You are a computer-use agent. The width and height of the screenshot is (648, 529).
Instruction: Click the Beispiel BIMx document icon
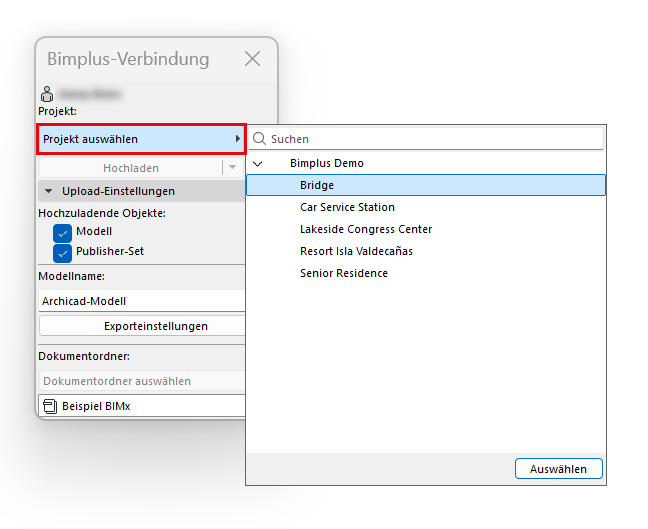coord(50,406)
